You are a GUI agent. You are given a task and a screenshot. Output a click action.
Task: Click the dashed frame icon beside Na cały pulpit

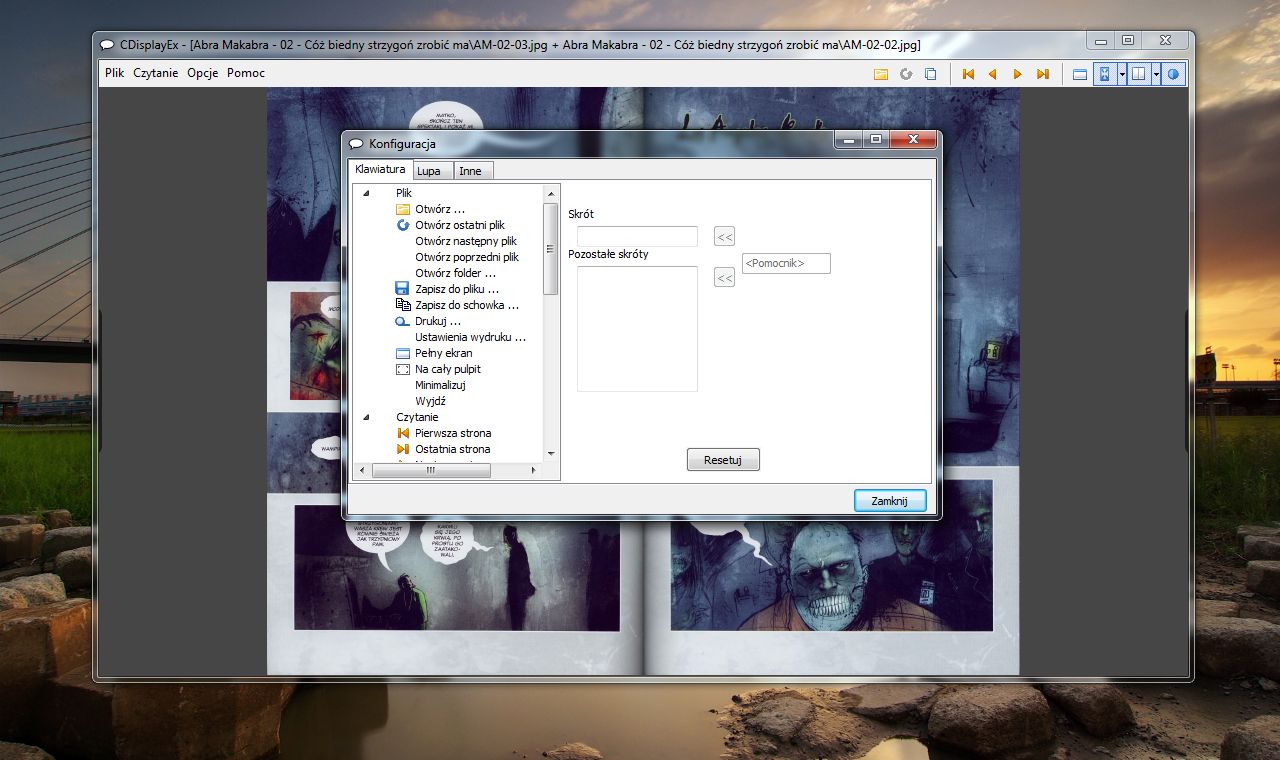[403, 369]
